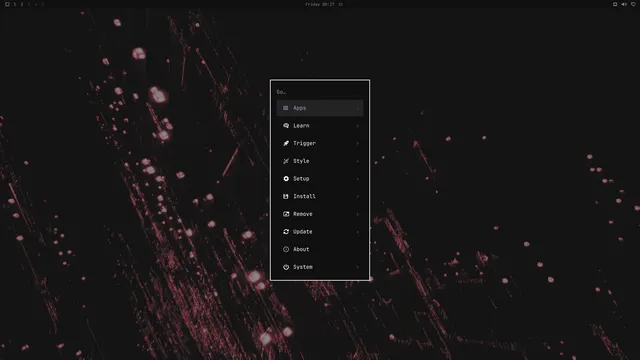Select the Remove menu entry text
This screenshot has width=640, height=360.
coord(303,214)
